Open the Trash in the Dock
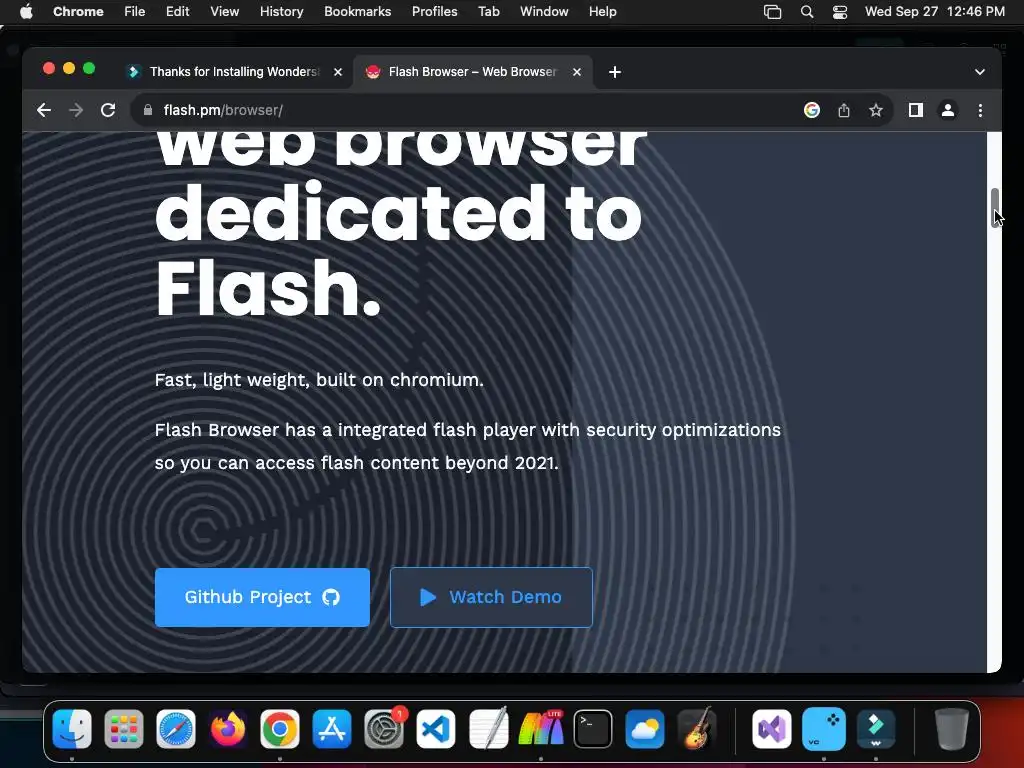The image size is (1024, 768). tap(952, 728)
